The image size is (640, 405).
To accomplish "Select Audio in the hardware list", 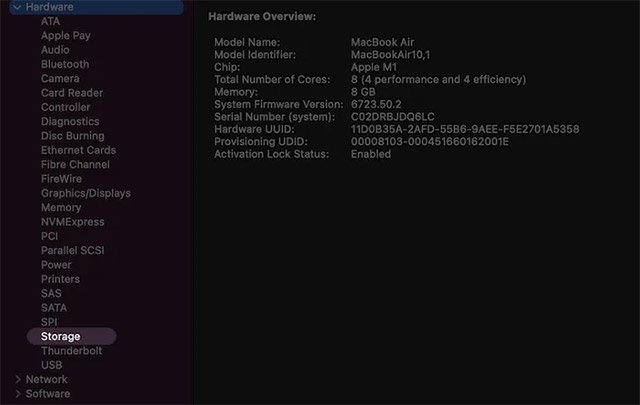I will (x=55, y=50).
